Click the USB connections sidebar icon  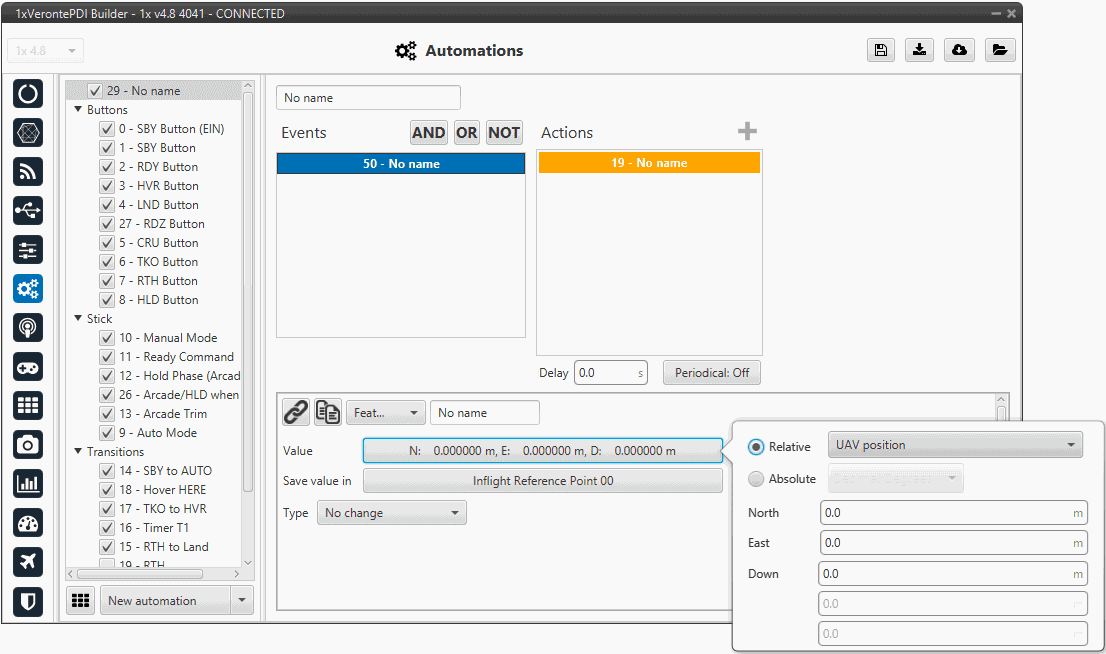pyautogui.click(x=28, y=210)
